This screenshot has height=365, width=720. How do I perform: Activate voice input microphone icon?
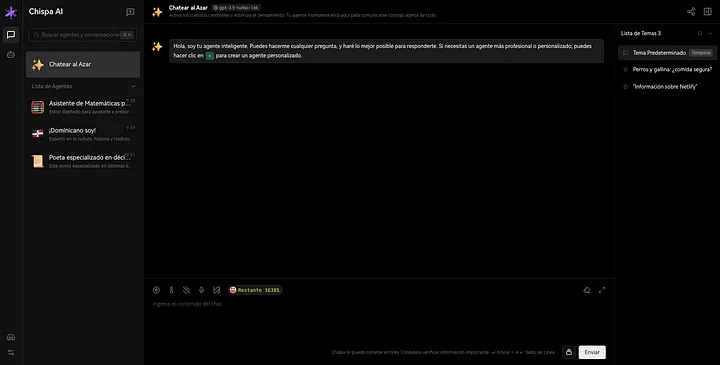pos(201,290)
